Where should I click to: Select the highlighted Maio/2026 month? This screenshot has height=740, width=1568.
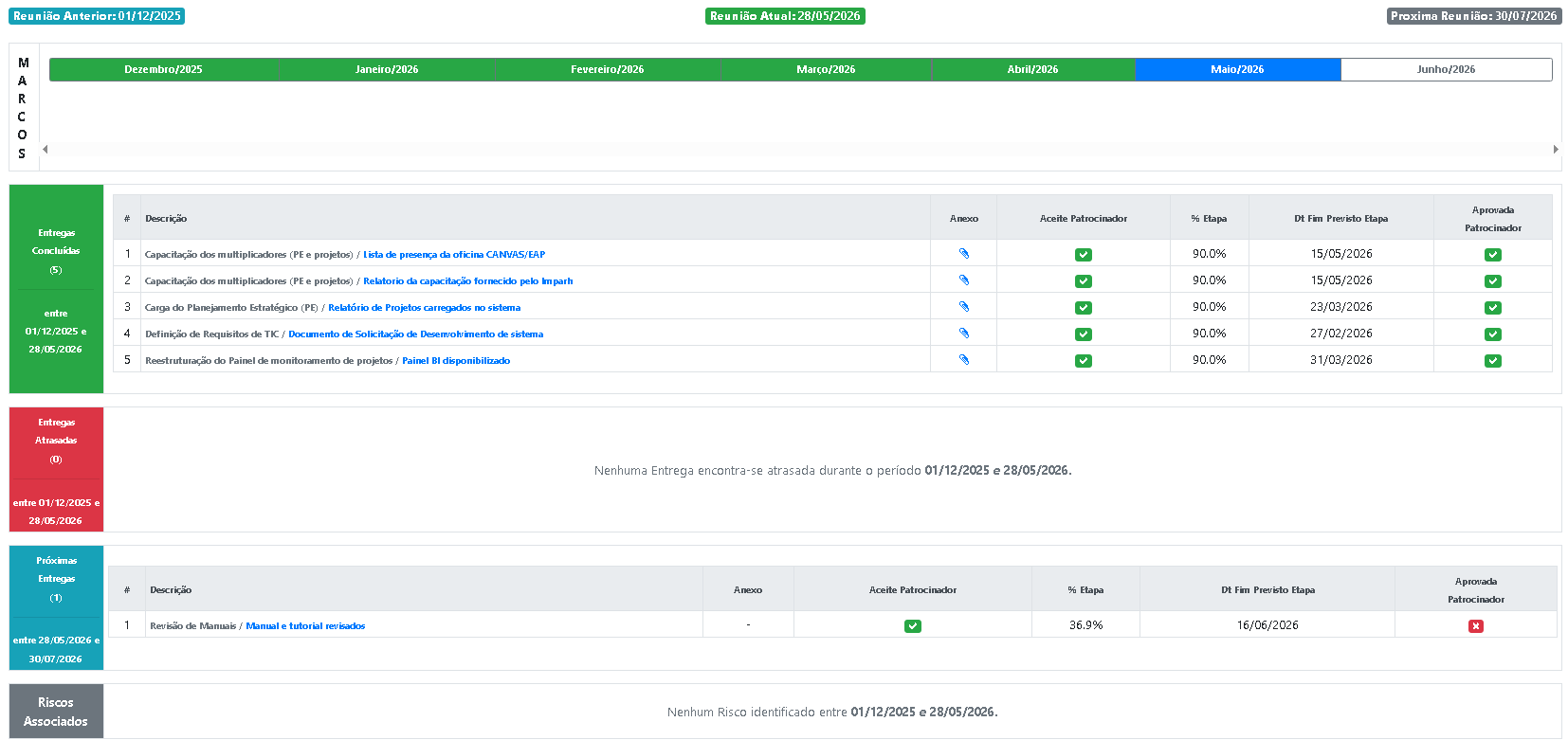tap(1238, 69)
